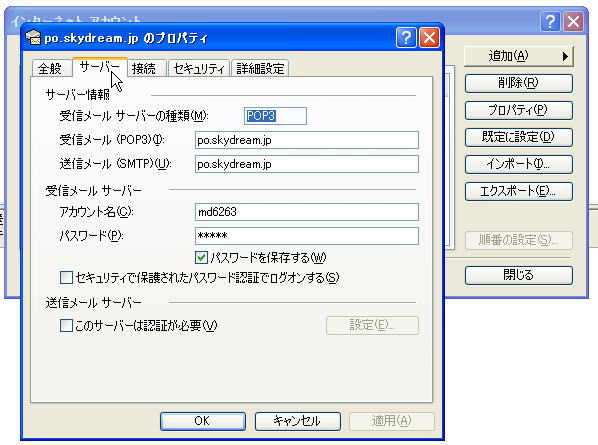Close the po.skydream.jp properties dialog
Viewport: 598px width, 445px height.
point(430,38)
